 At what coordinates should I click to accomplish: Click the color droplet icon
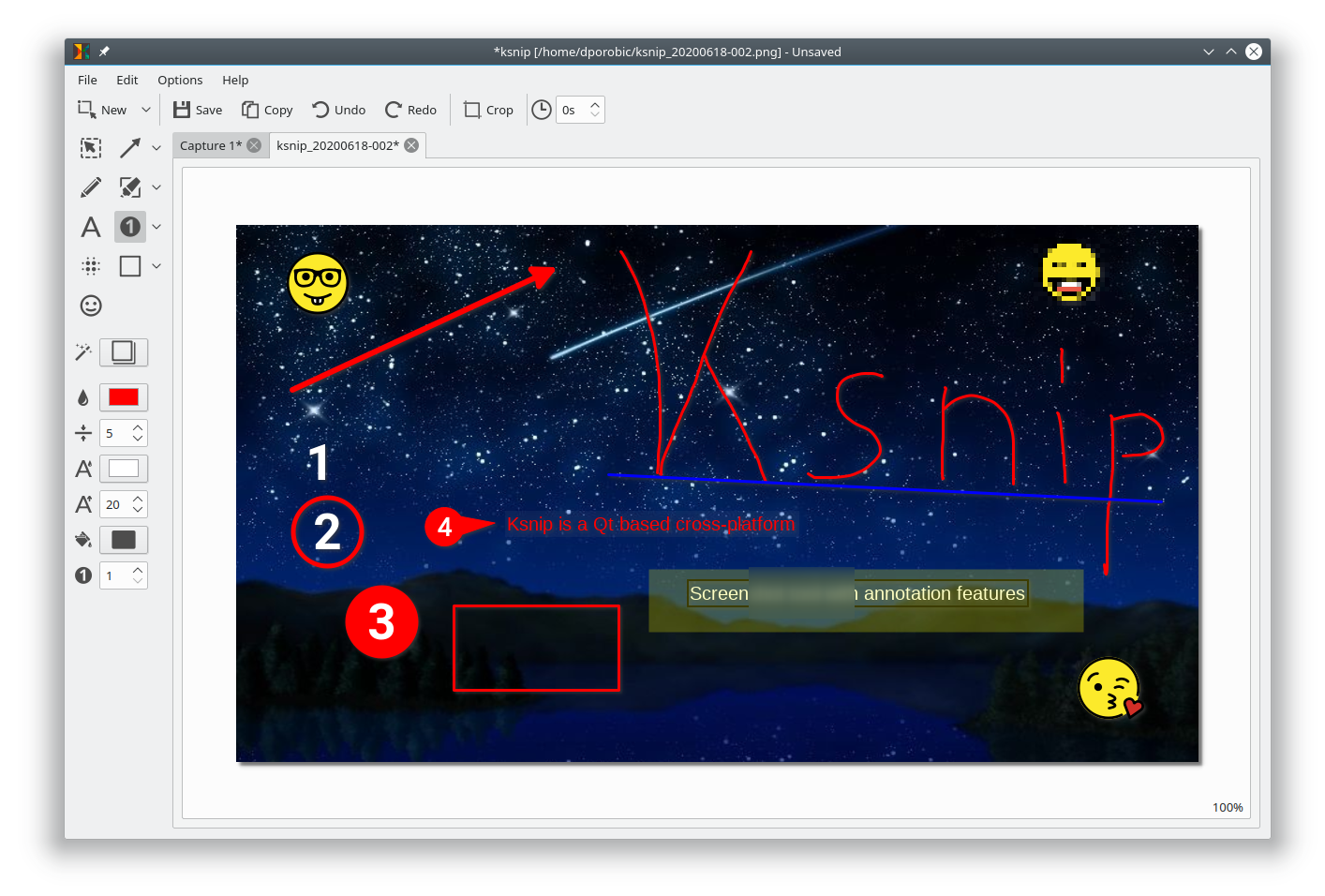(x=83, y=397)
